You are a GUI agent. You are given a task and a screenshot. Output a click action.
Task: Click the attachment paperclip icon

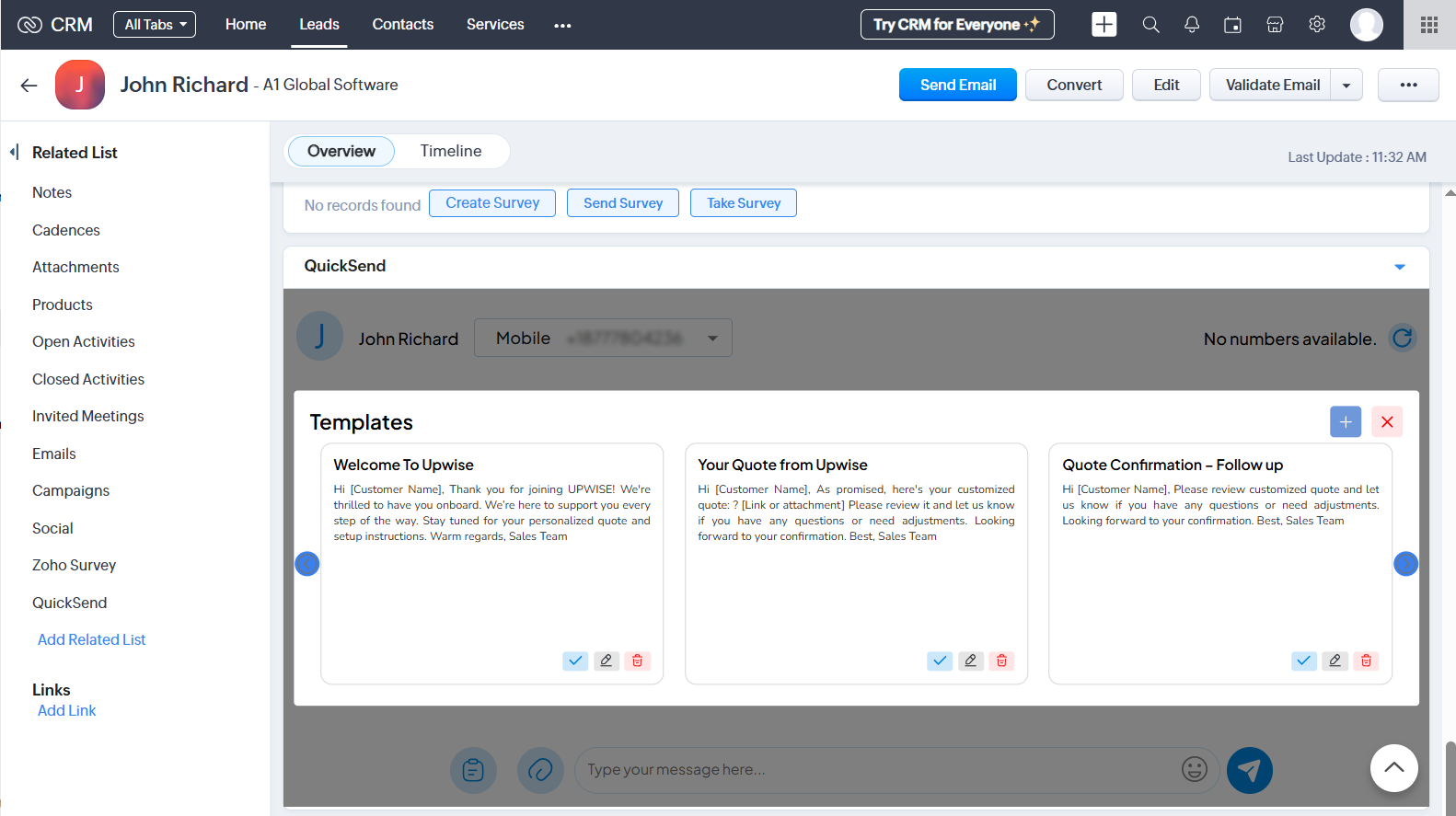pos(540,770)
